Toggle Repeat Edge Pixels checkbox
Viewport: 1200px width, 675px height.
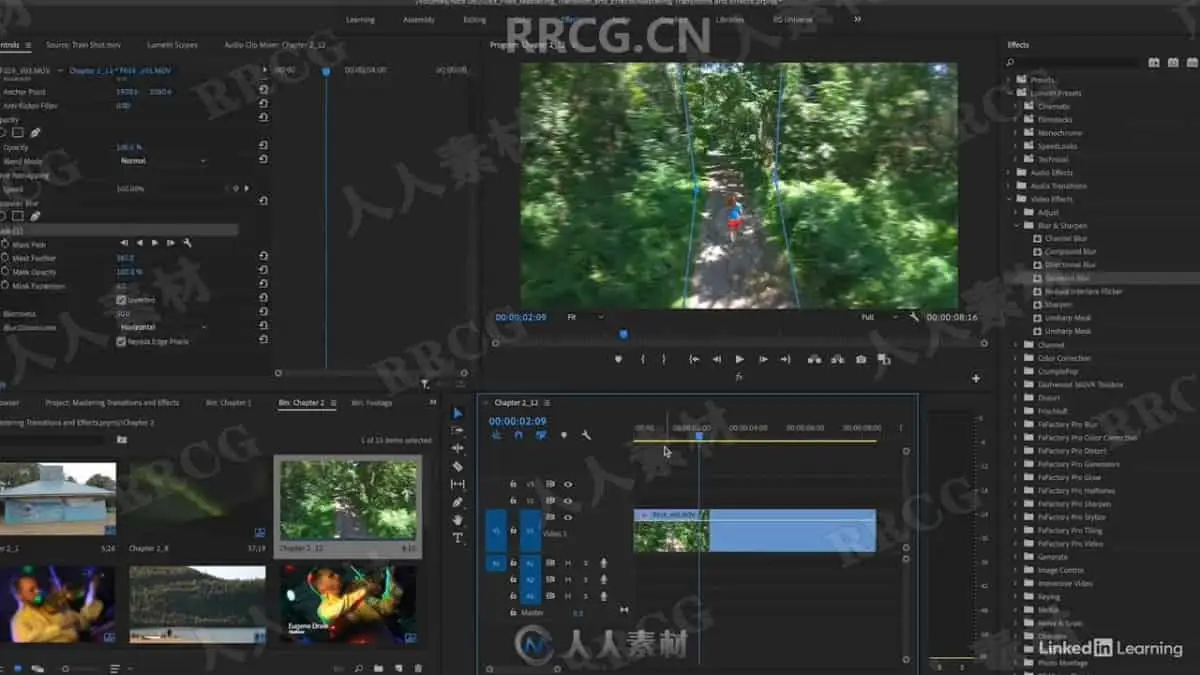(121, 341)
